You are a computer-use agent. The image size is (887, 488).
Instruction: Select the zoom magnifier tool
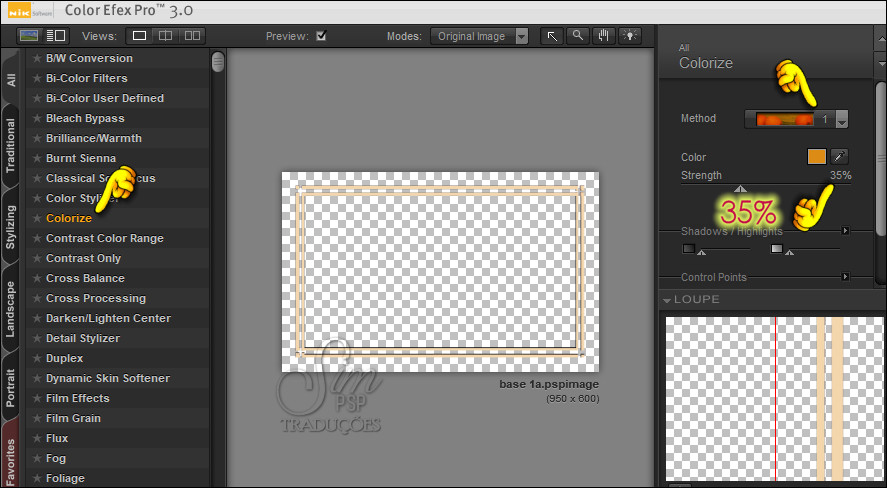click(x=578, y=36)
